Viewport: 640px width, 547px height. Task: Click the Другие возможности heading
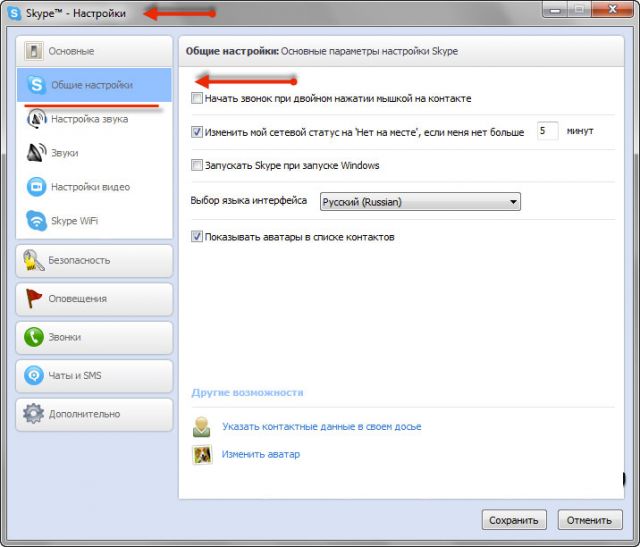coord(247,393)
